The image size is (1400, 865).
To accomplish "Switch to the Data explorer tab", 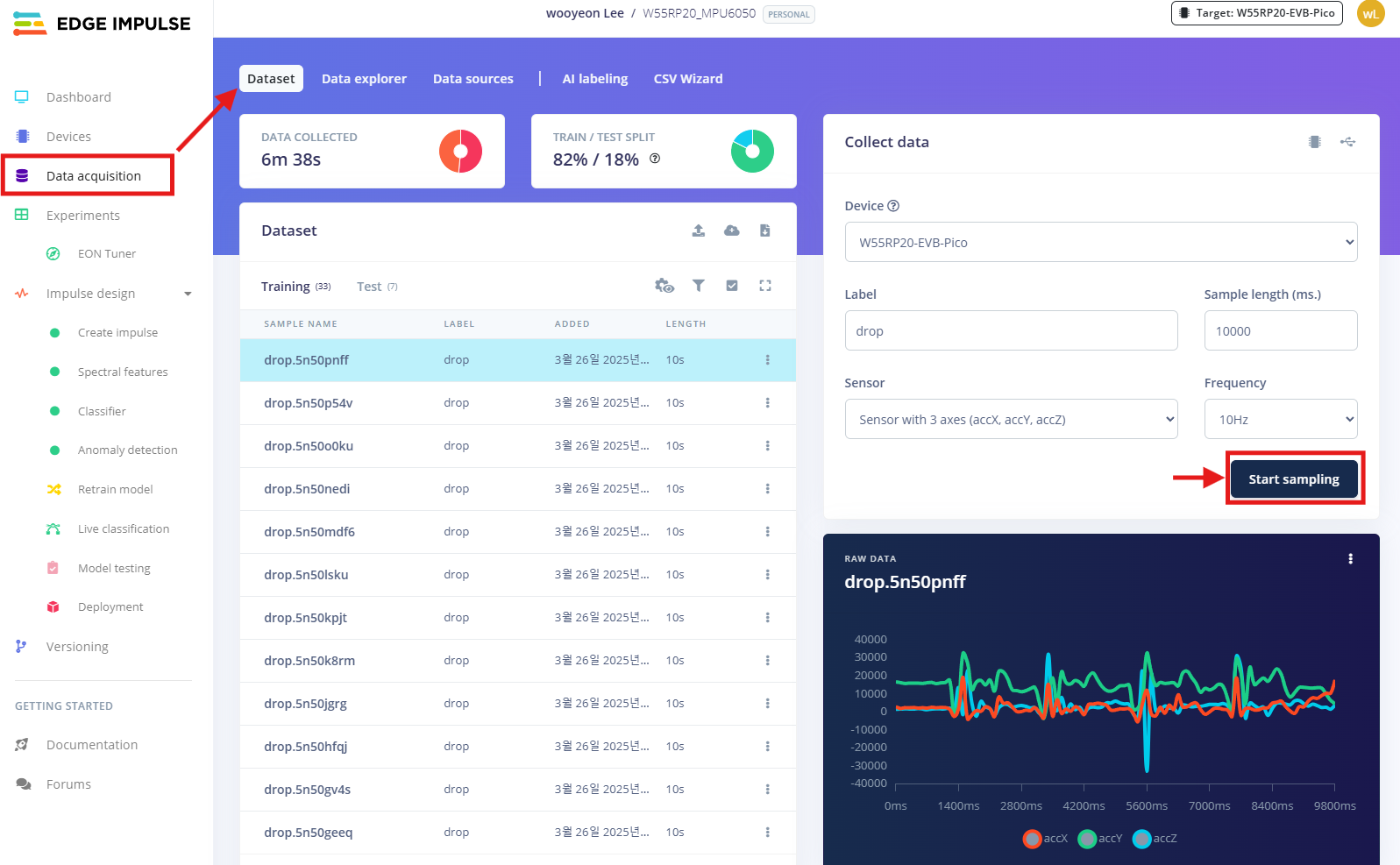I will (364, 79).
